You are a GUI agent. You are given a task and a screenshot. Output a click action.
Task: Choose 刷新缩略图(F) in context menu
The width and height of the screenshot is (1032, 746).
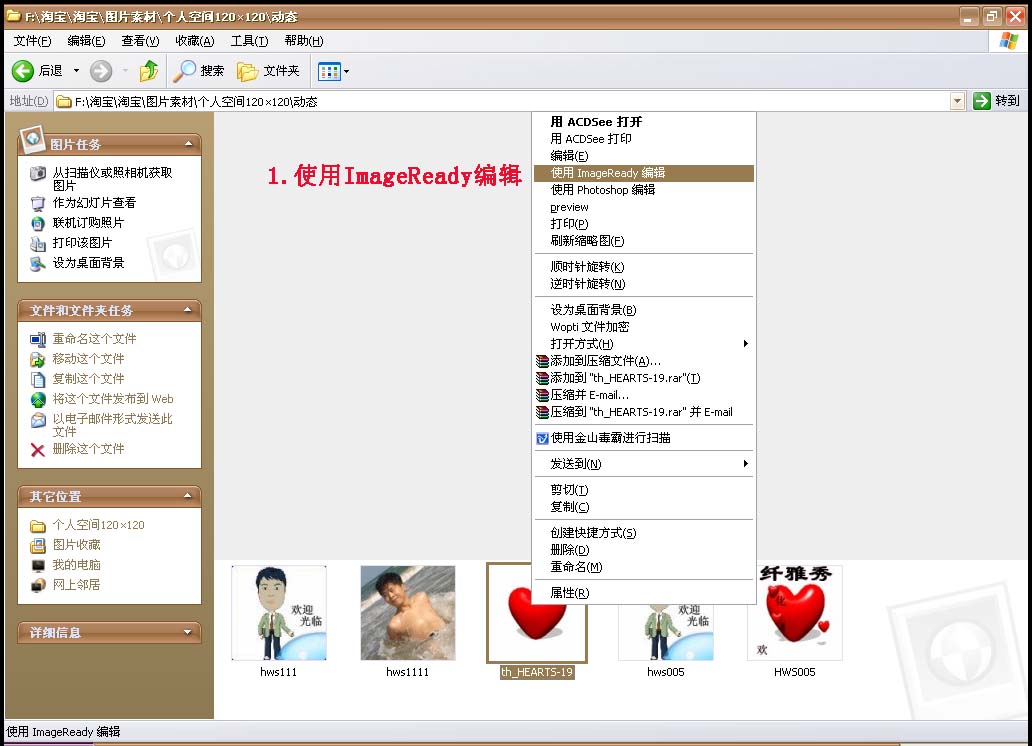point(643,242)
